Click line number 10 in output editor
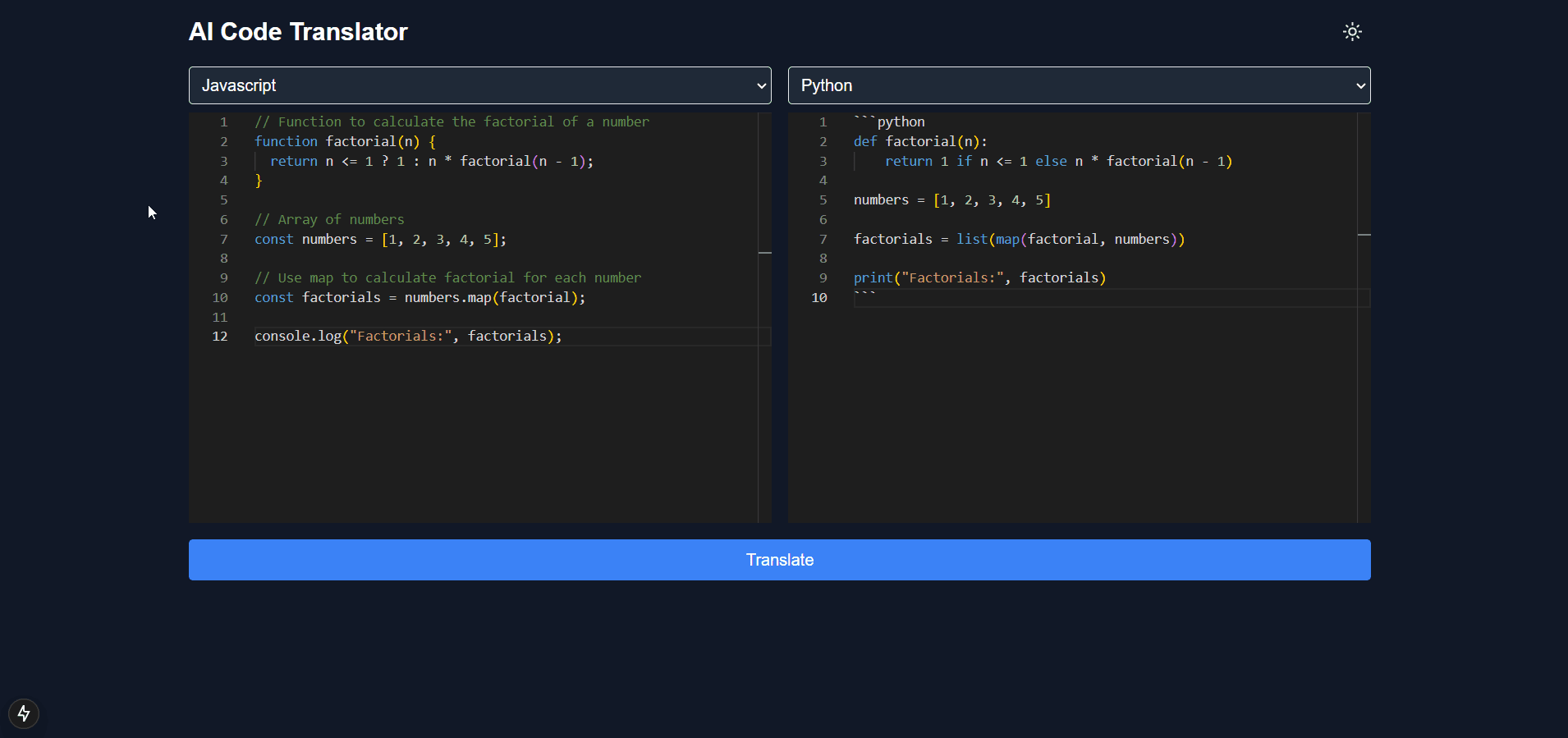Screen dimensions: 1568x738 pos(819,297)
